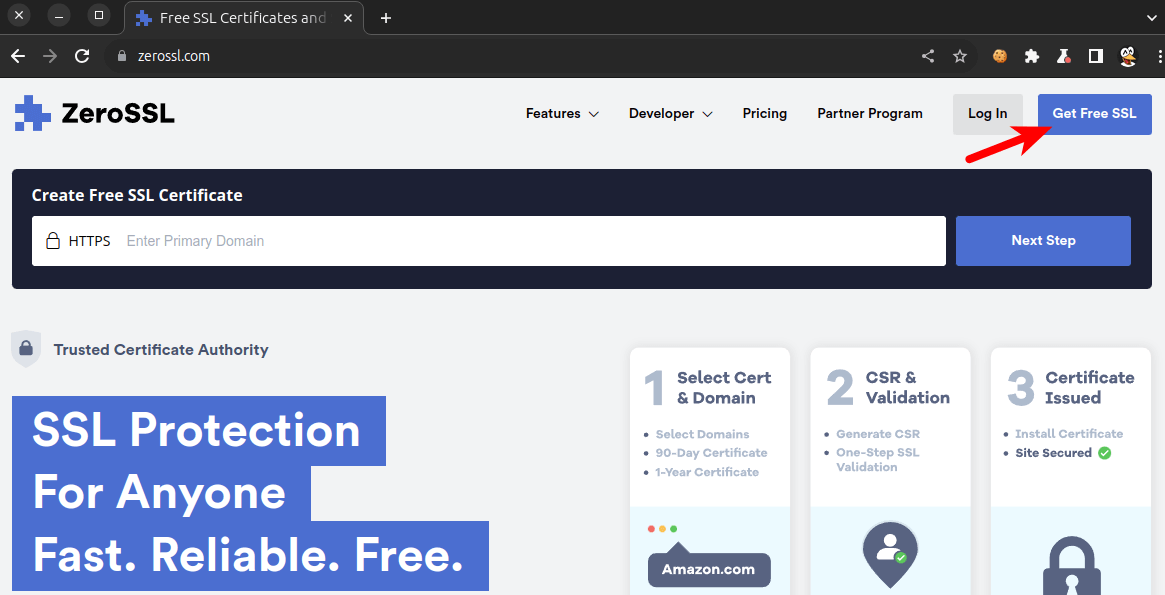Image resolution: width=1165 pixels, height=595 pixels.
Task: Open the Pricing page
Action: [x=764, y=114]
